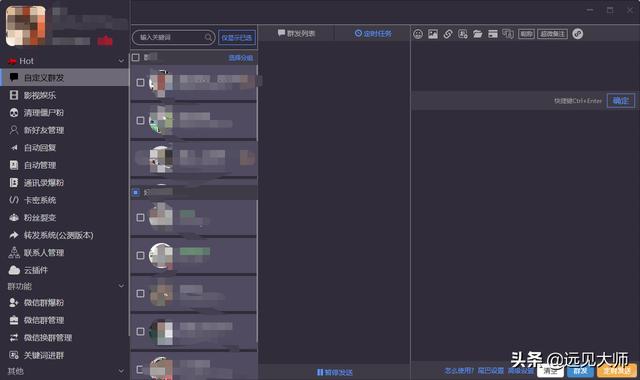Collapse the Hot section chevron
Screen dimensions: 640x380
point(121,61)
